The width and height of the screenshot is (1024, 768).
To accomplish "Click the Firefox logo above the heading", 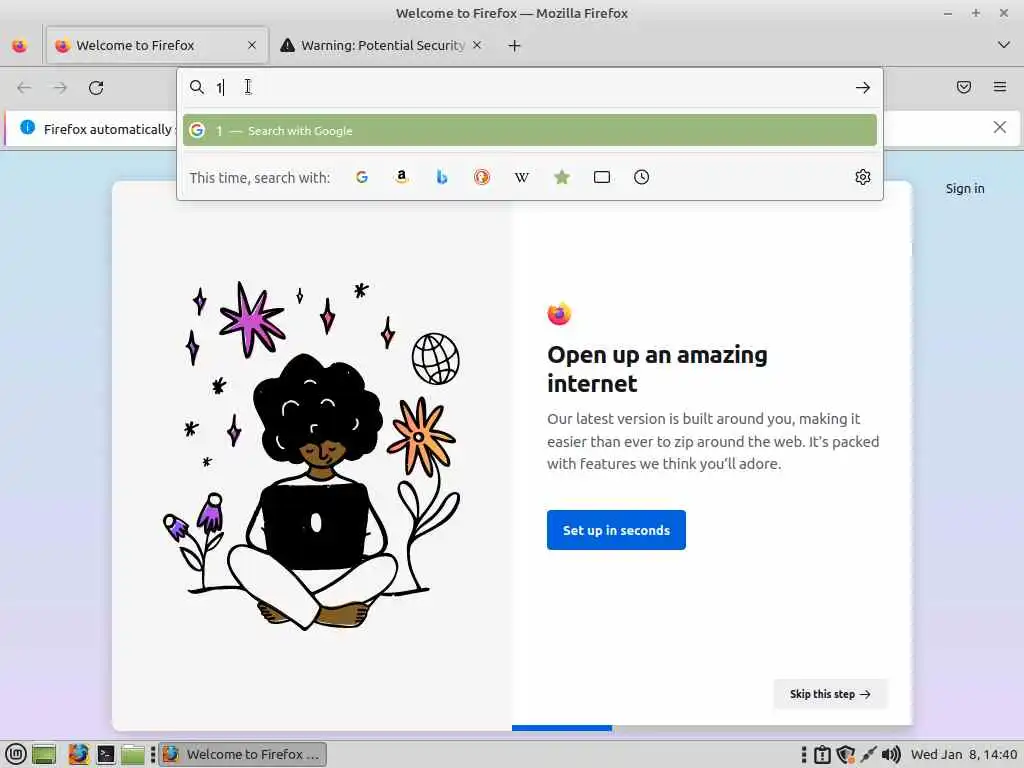I will tap(559, 313).
